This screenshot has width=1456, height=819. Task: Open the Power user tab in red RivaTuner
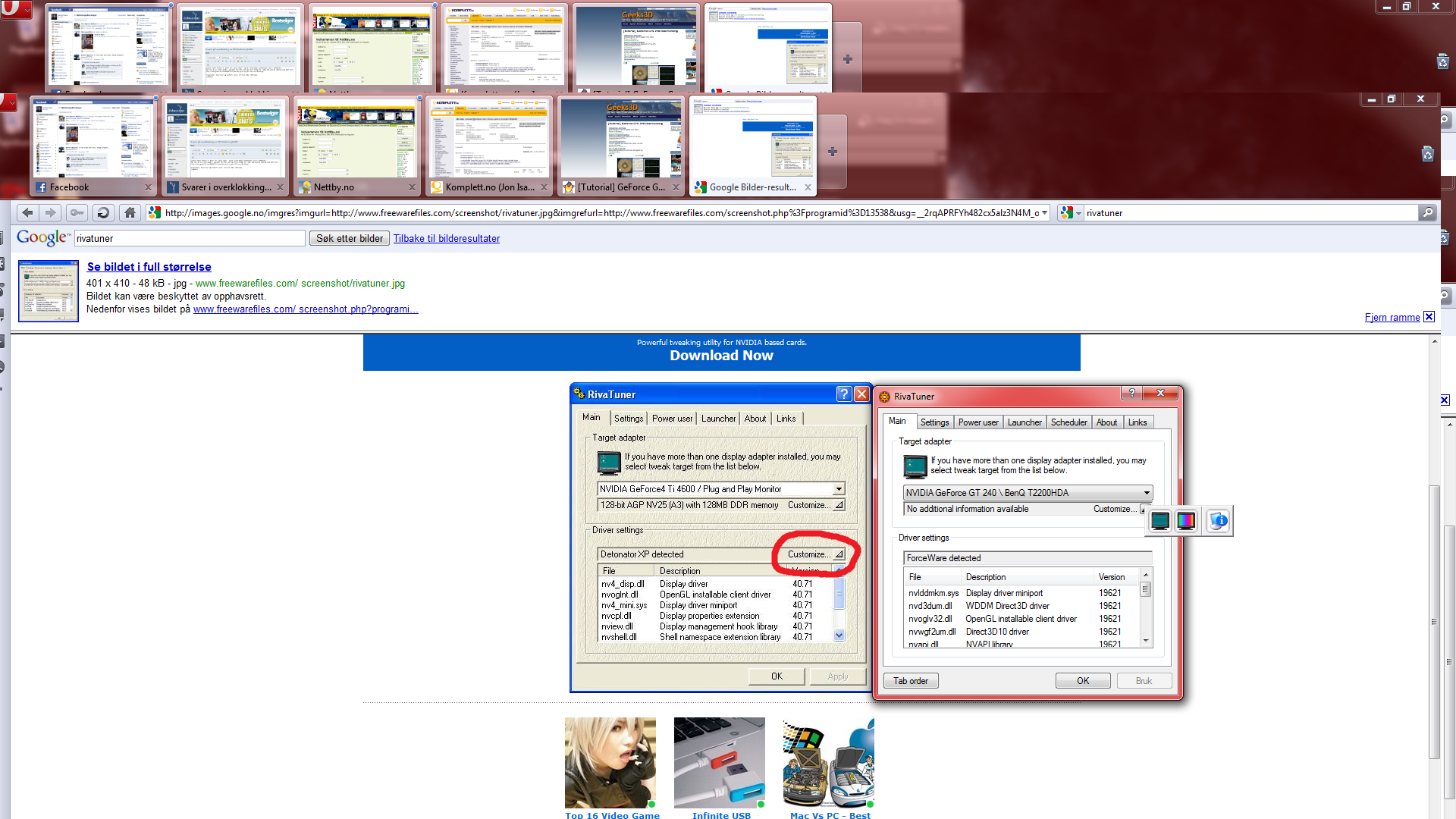978,422
